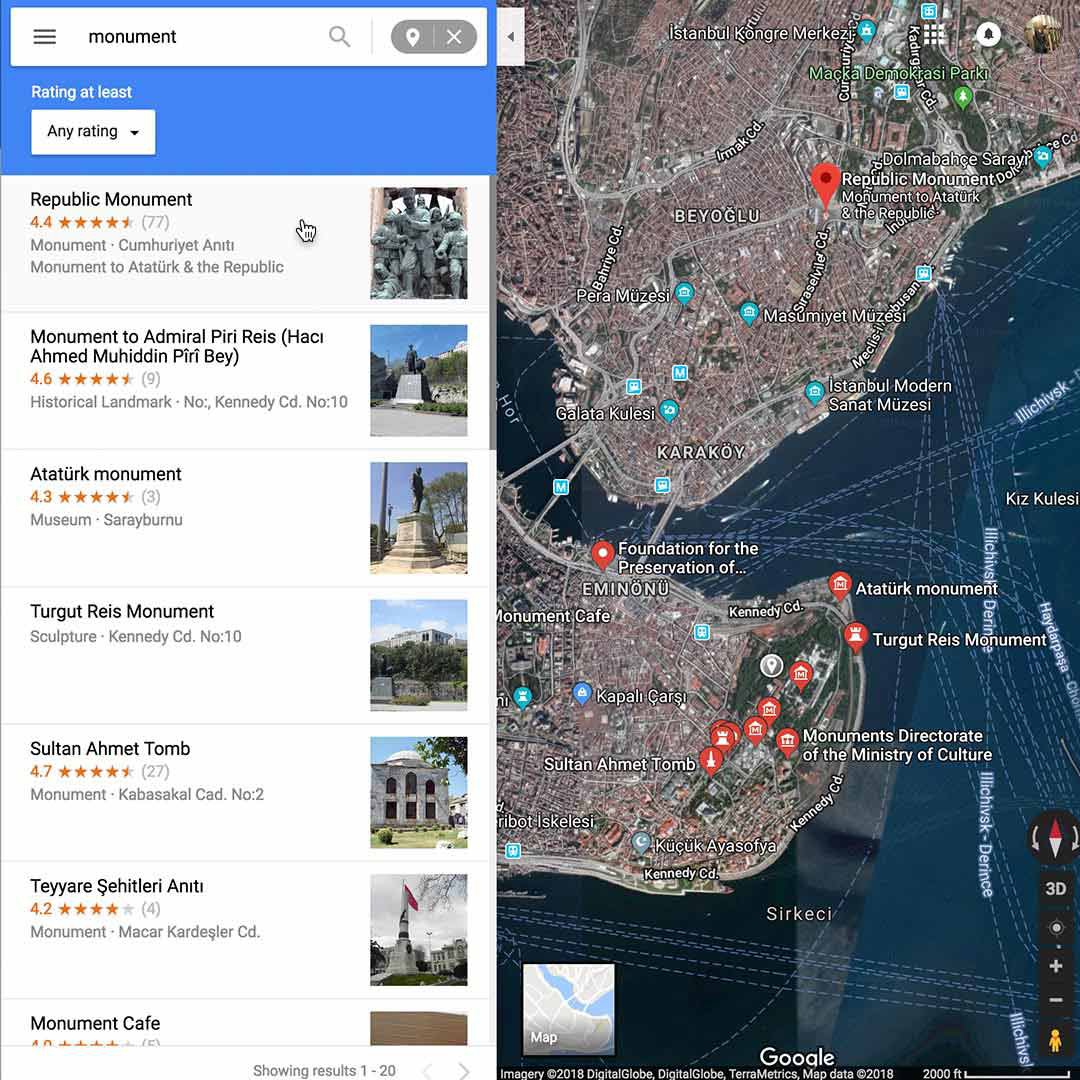
Task: Click the "Showing results 1 - 20" text
Action: [x=324, y=1070]
